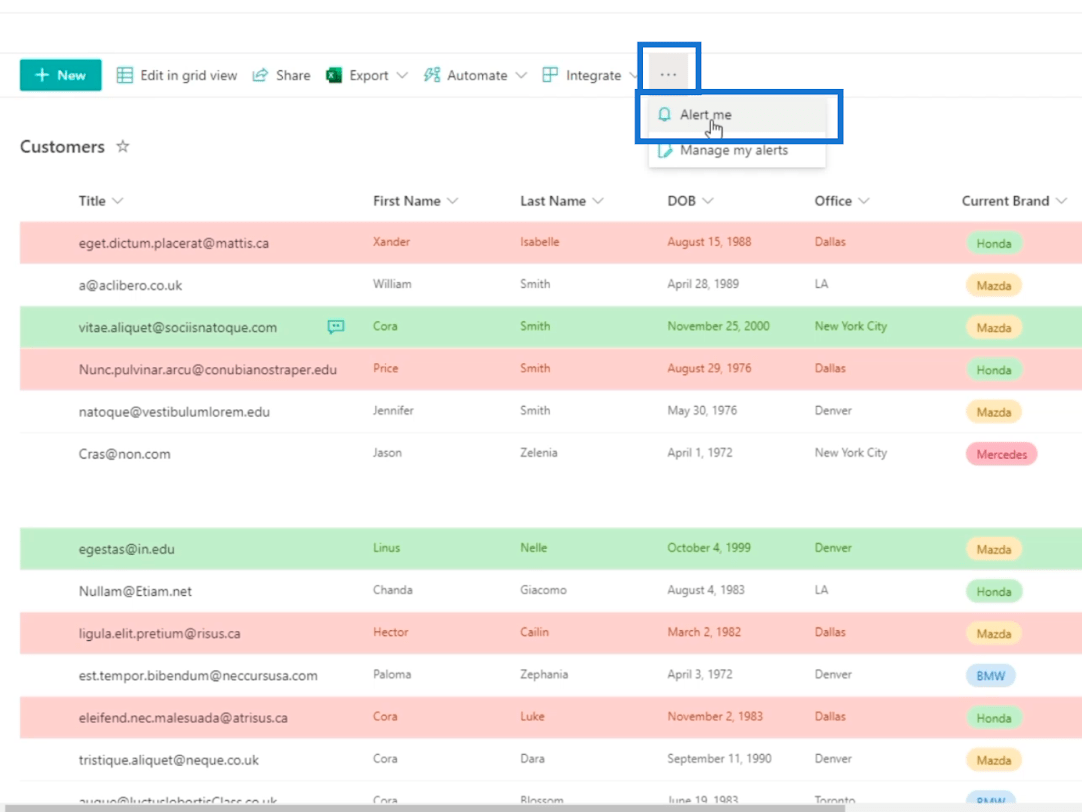Screen dimensions: 1082x812
Task: Click New York City in Cora Smith row
Action: (850, 326)
